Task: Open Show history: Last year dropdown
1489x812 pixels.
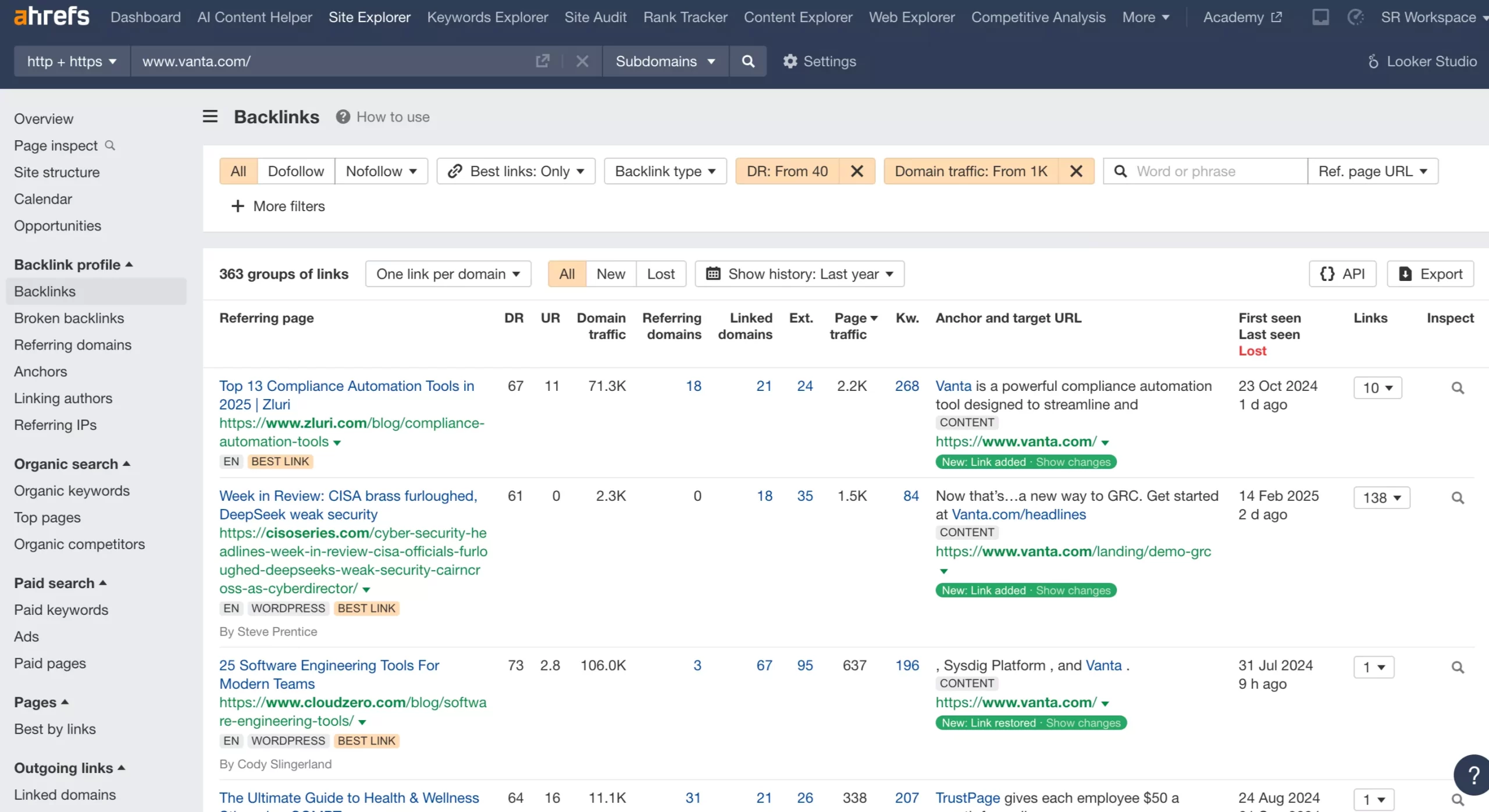Action: tap(799, 274)
